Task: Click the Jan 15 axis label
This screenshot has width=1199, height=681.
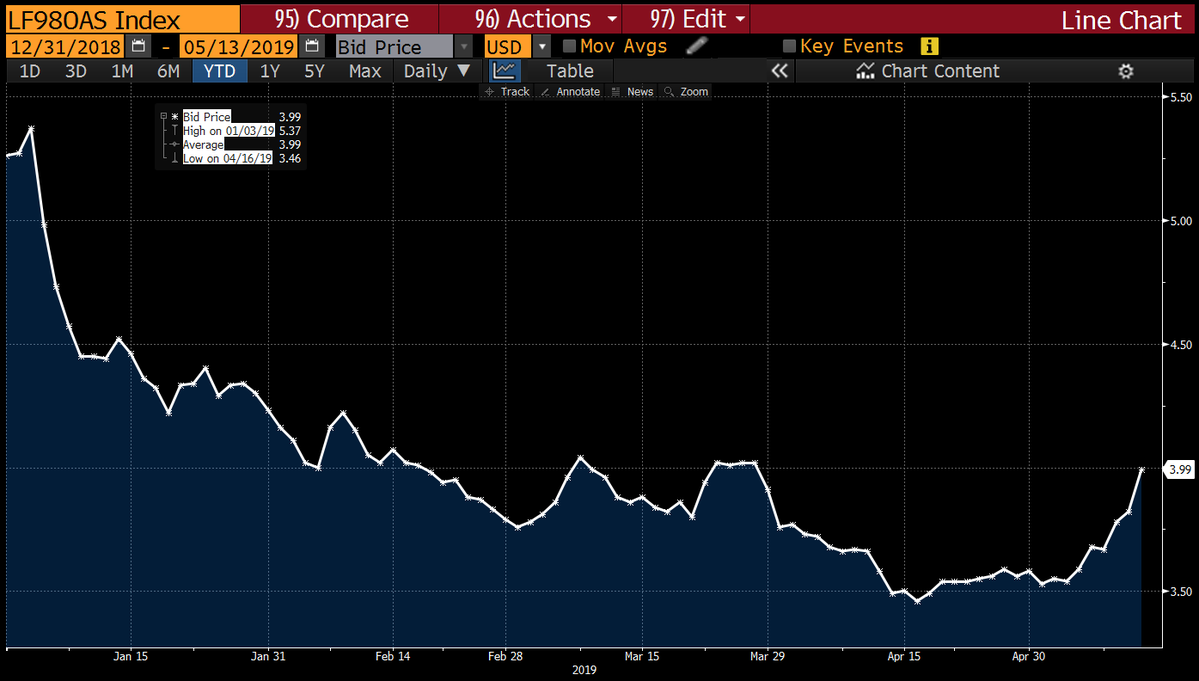Action: pos(131,656)
